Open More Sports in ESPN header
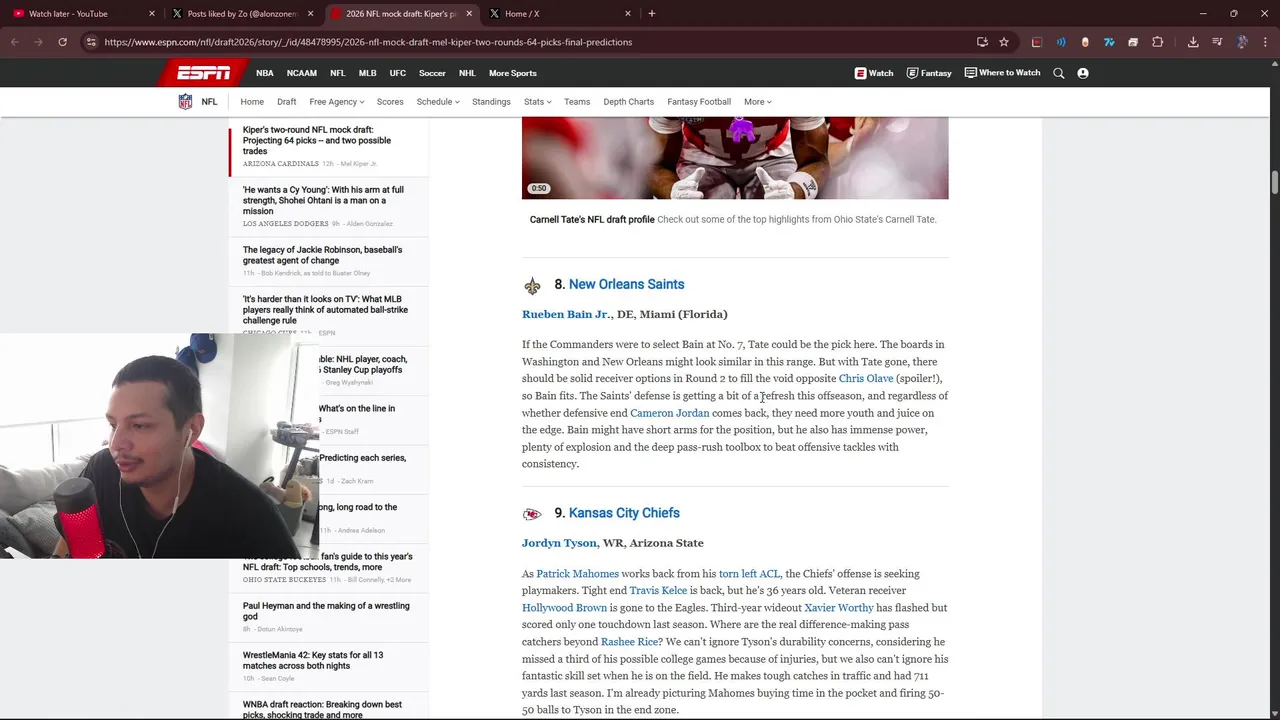Screen dimensions: 1280x720 tap(513, 73)
